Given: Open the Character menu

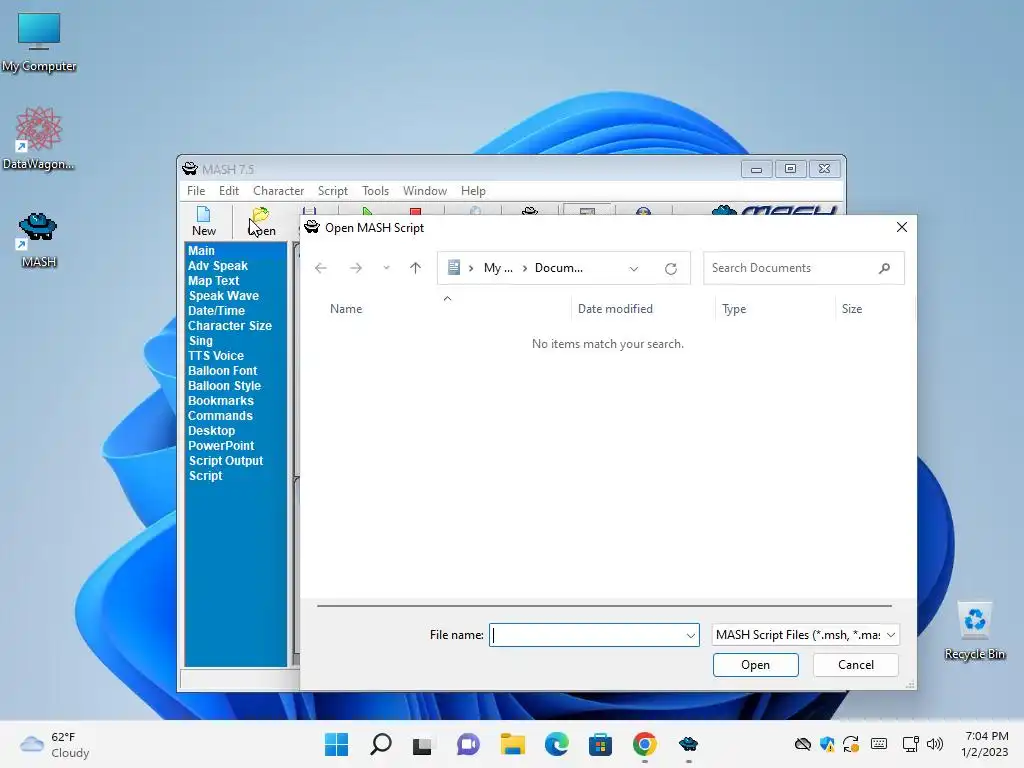Looking at the screenshot, I should coord(278,191).
